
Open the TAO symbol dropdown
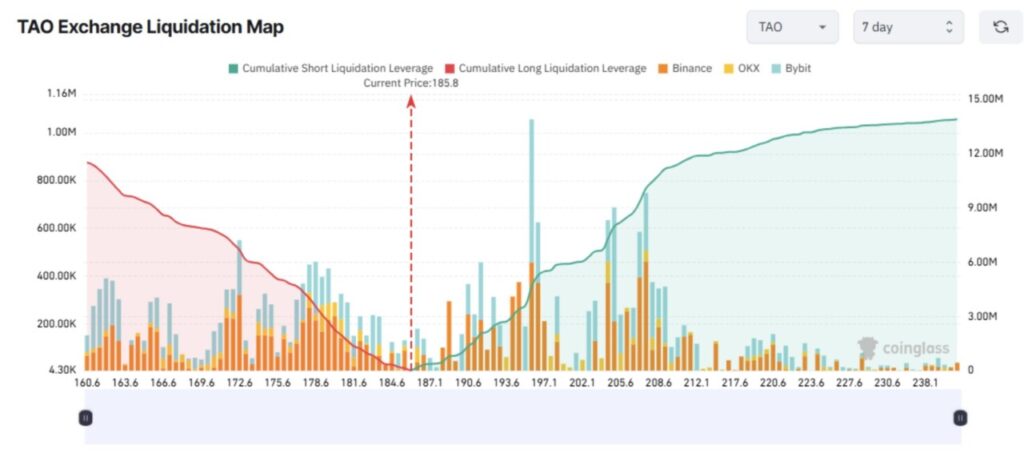(x=792, y=27)
